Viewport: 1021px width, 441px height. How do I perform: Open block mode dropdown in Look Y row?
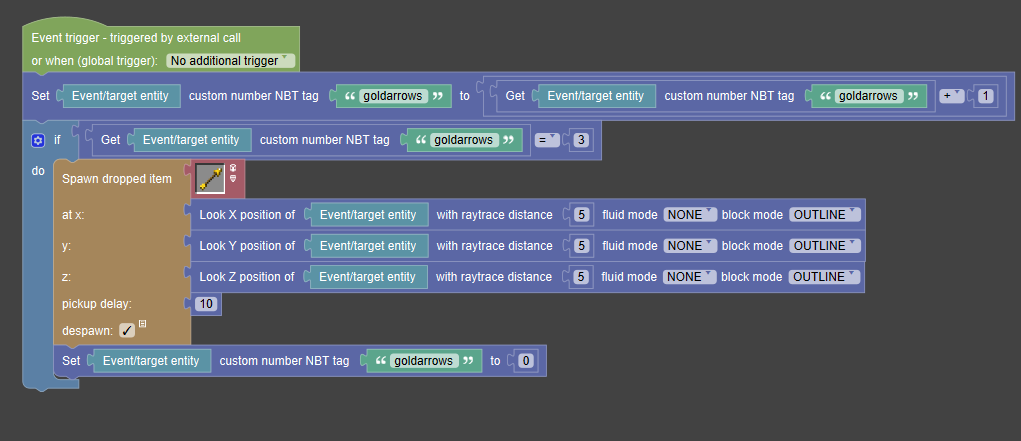824,246
